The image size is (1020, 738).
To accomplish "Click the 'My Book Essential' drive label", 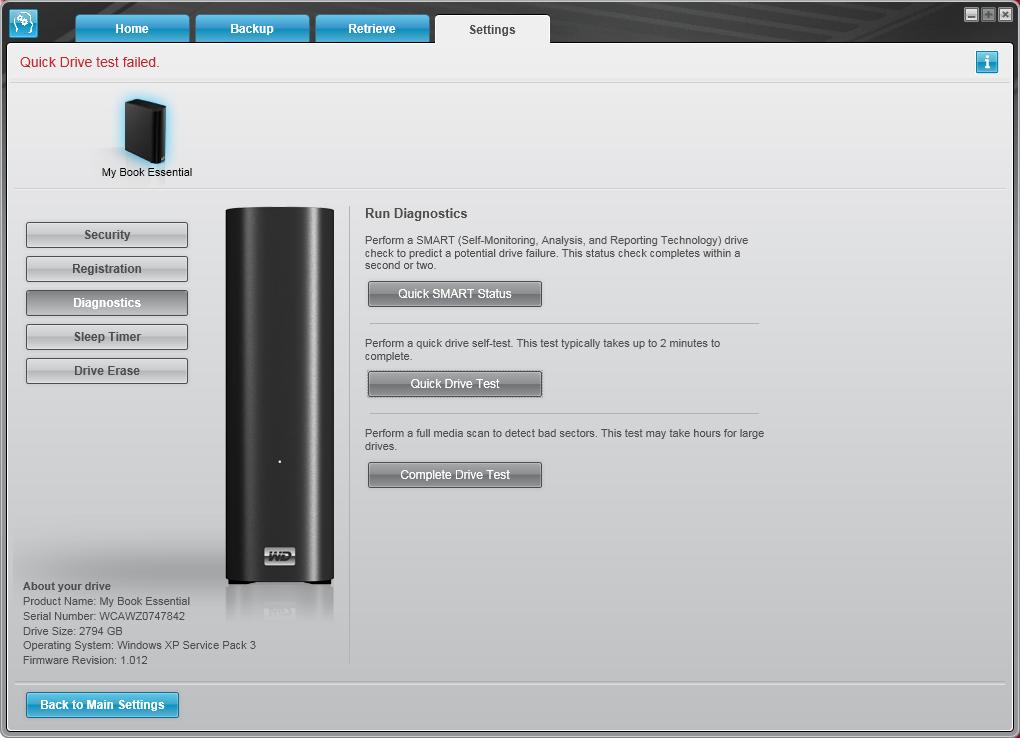I will click(146, 172).
